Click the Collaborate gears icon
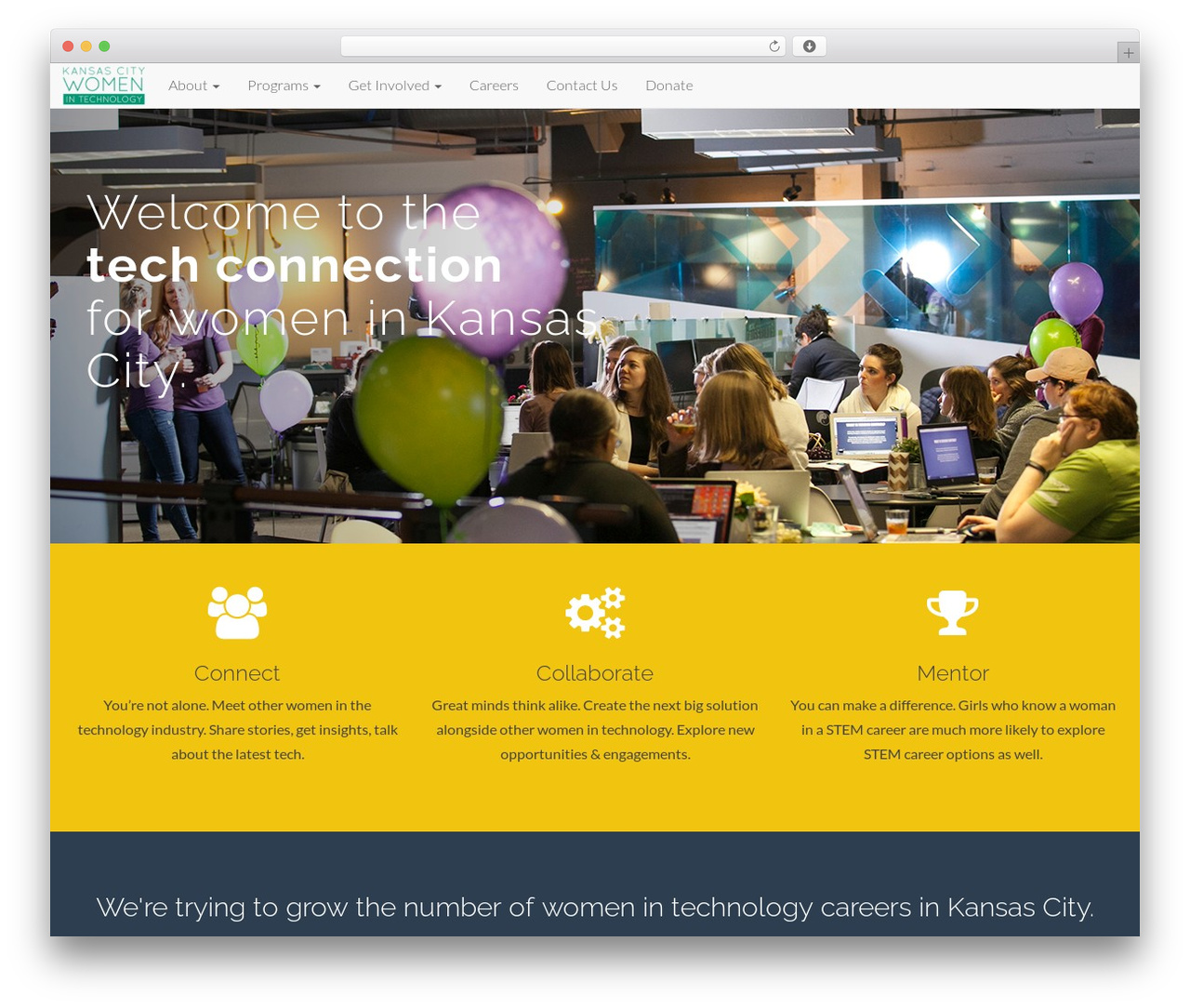The image size is (1190, 1008). (x=595, y=613)
